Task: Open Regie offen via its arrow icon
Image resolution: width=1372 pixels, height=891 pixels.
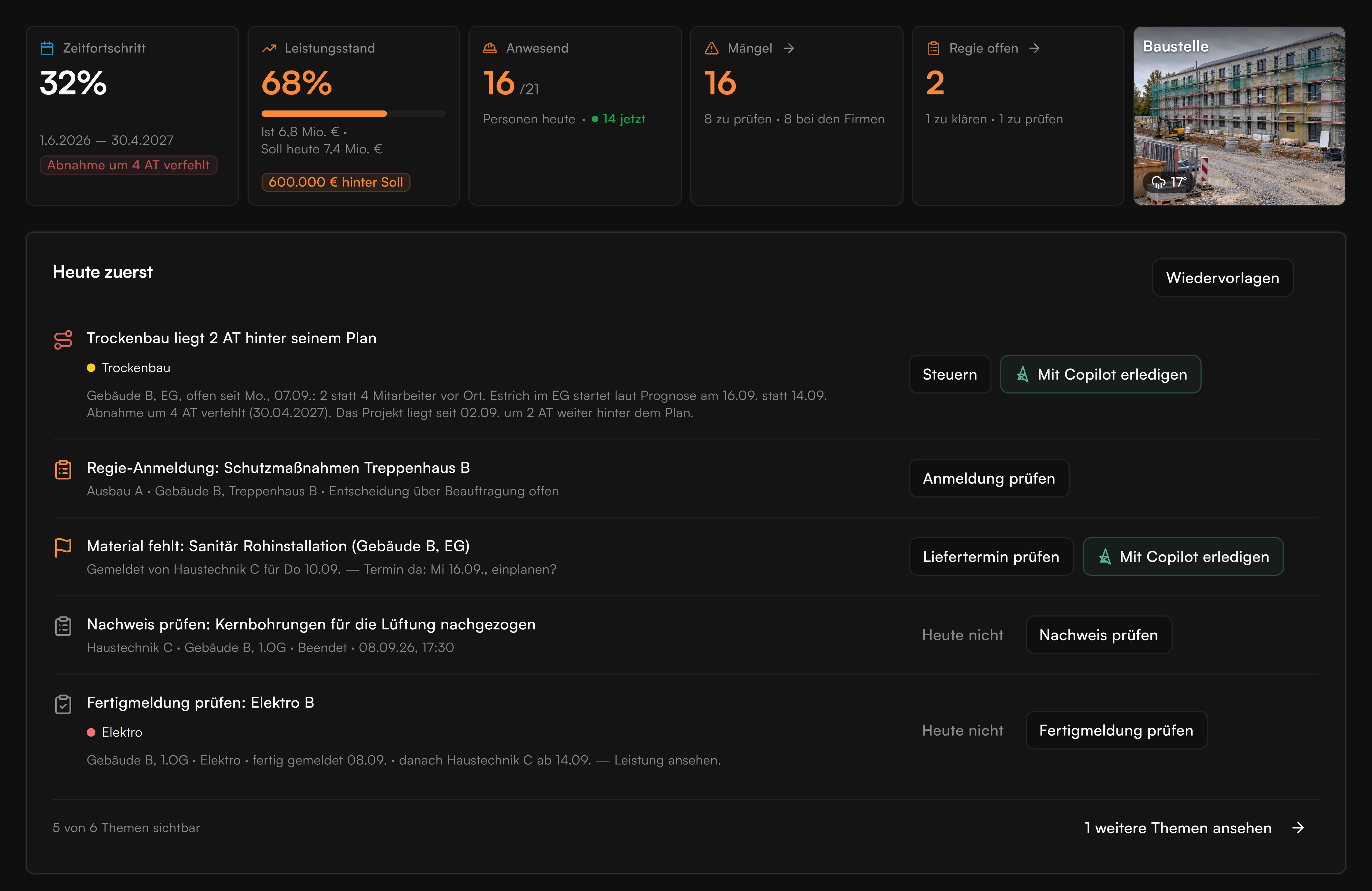Action: coord(1035,48)
